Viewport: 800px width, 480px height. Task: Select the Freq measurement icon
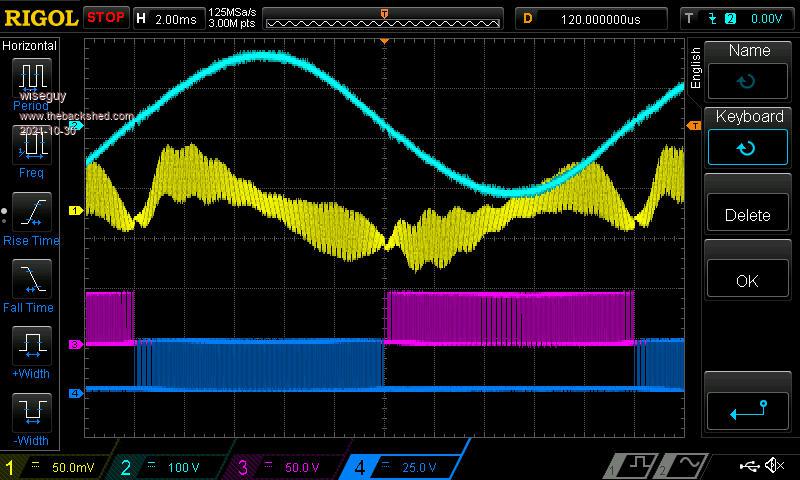(33, 150)
